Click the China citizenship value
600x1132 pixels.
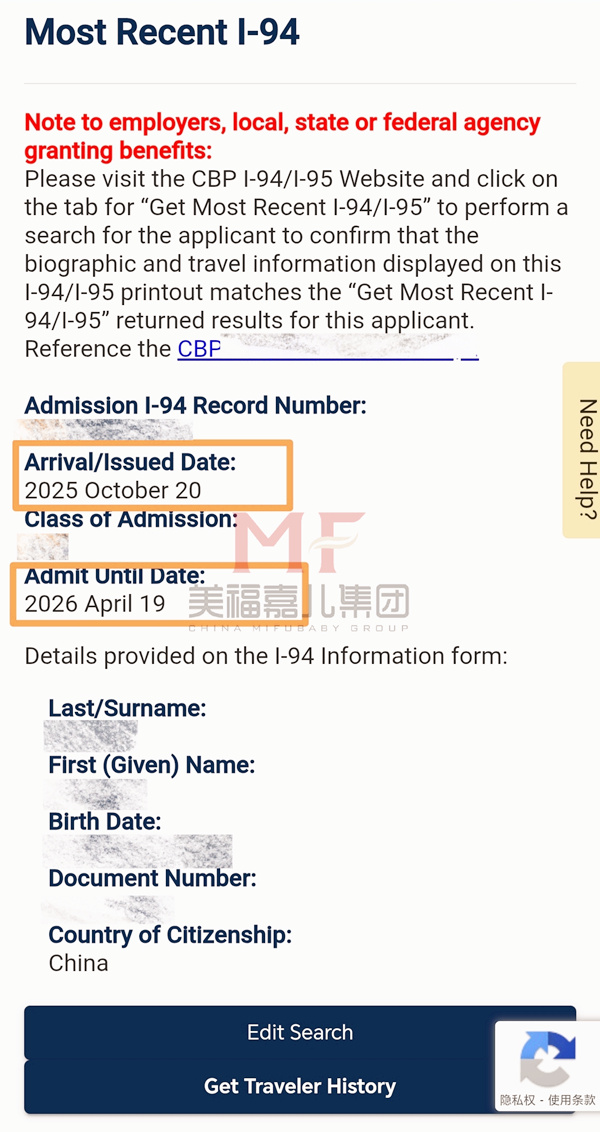click(x=78, y=963)
